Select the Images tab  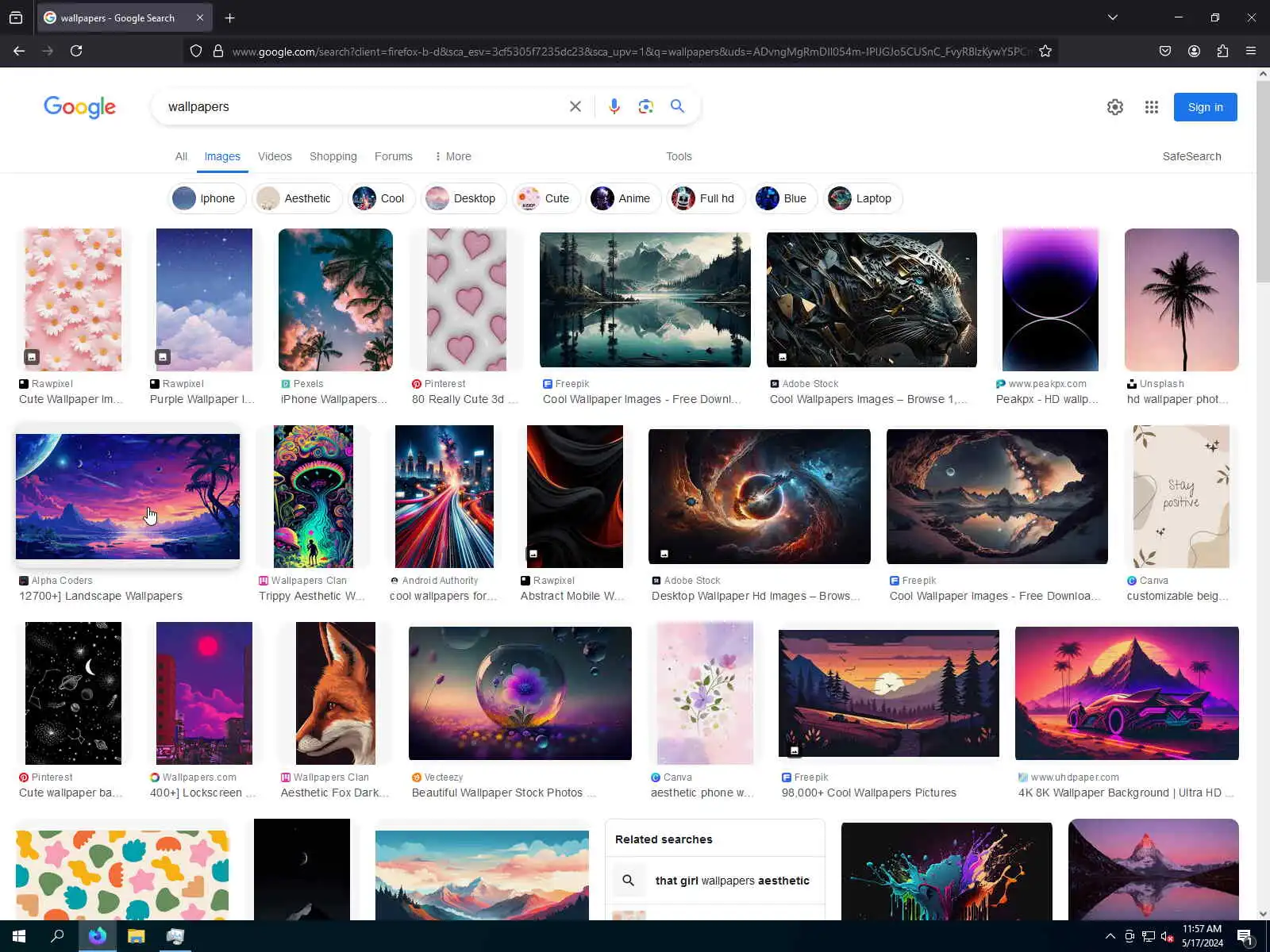pos(222,156)
